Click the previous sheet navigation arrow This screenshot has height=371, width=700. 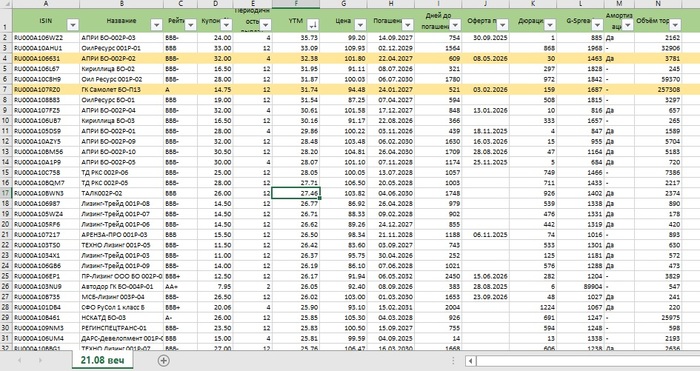click(19, 360)
